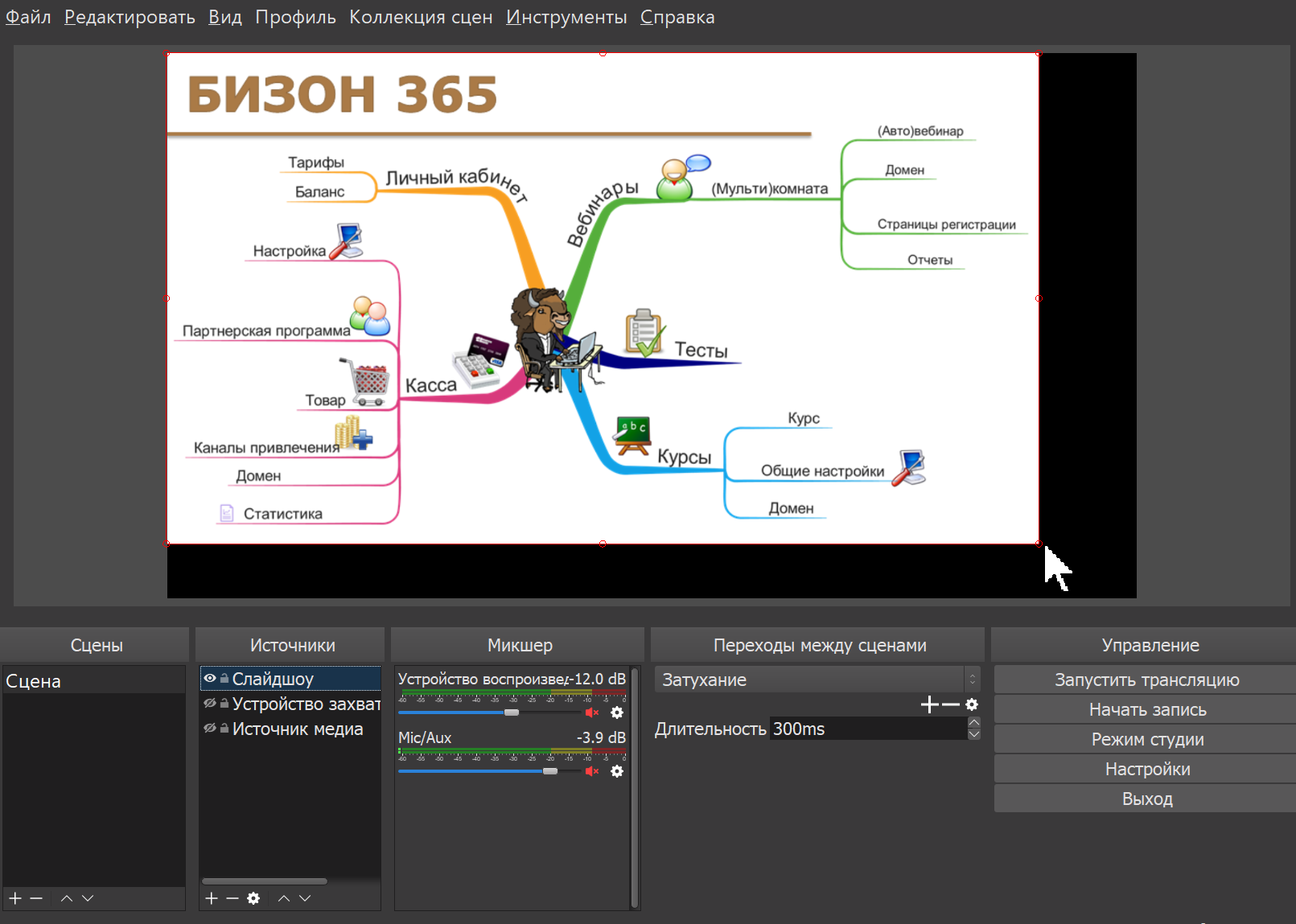Click the Mic/Aux volume slider handle
1296x924 pixels.
550,771
